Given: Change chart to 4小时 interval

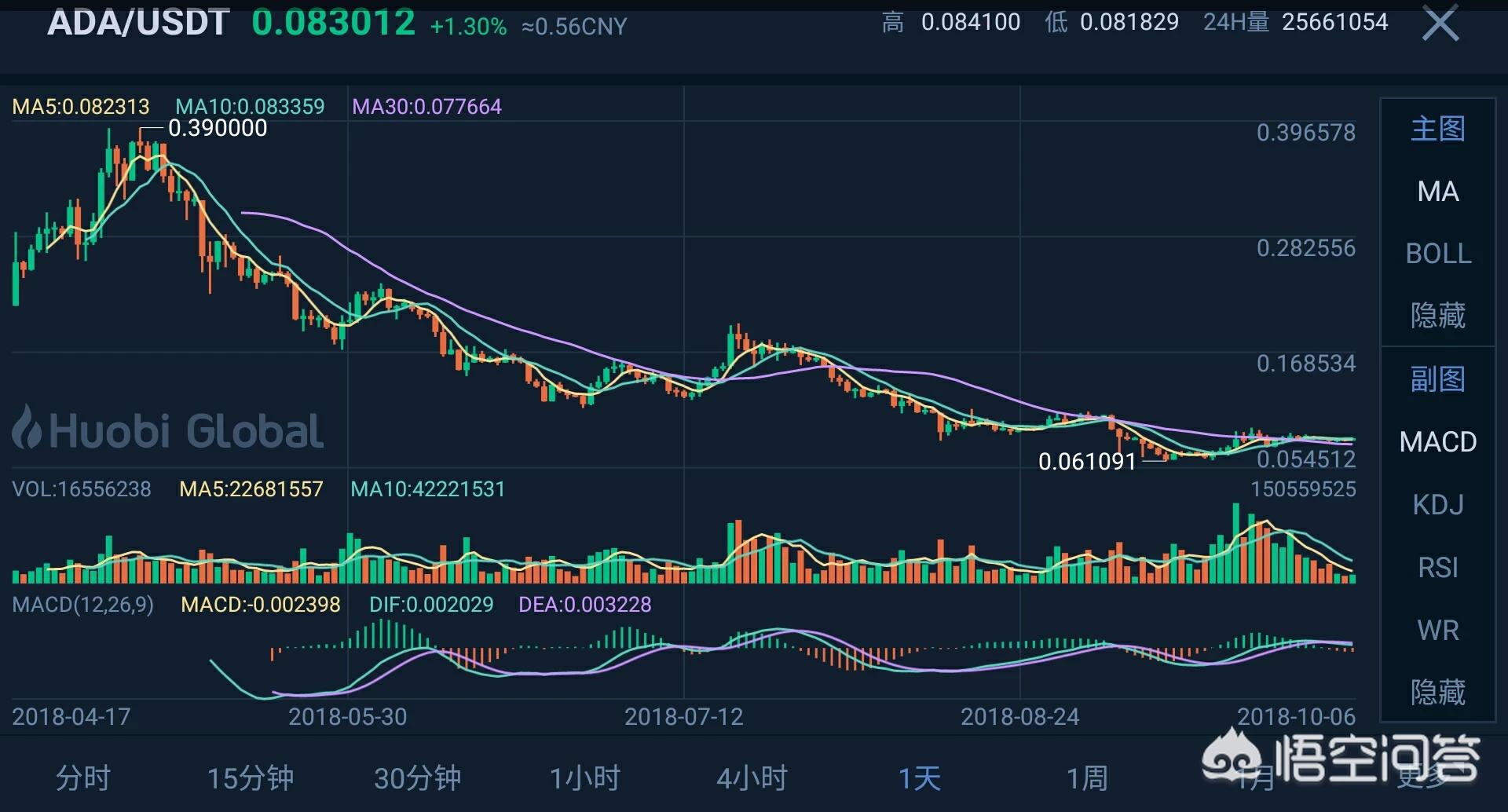Looking at the screenshot, I should [x=752, y=778].
